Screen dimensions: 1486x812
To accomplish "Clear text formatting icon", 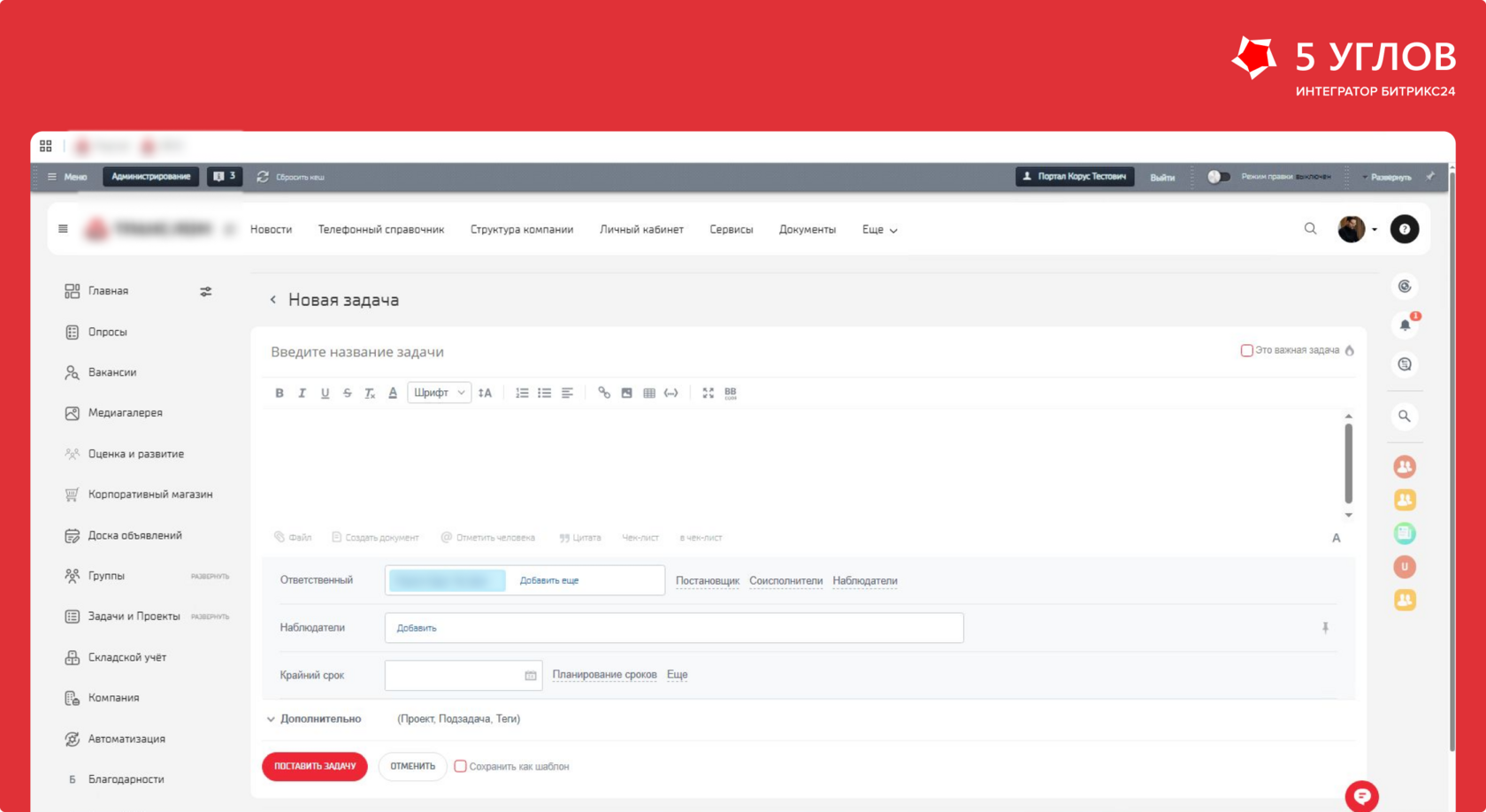I will tap(370, 393).
